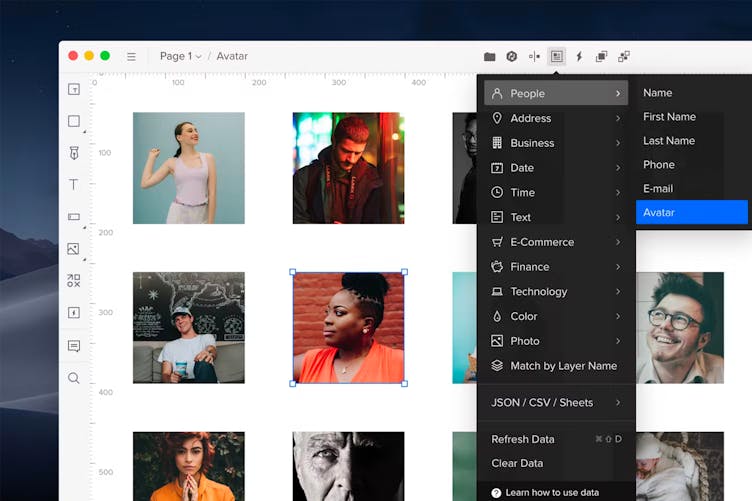Screen dimensions: 752x501
Task: Expand the Finance submenu arrow
Action: tap(618, 267)
